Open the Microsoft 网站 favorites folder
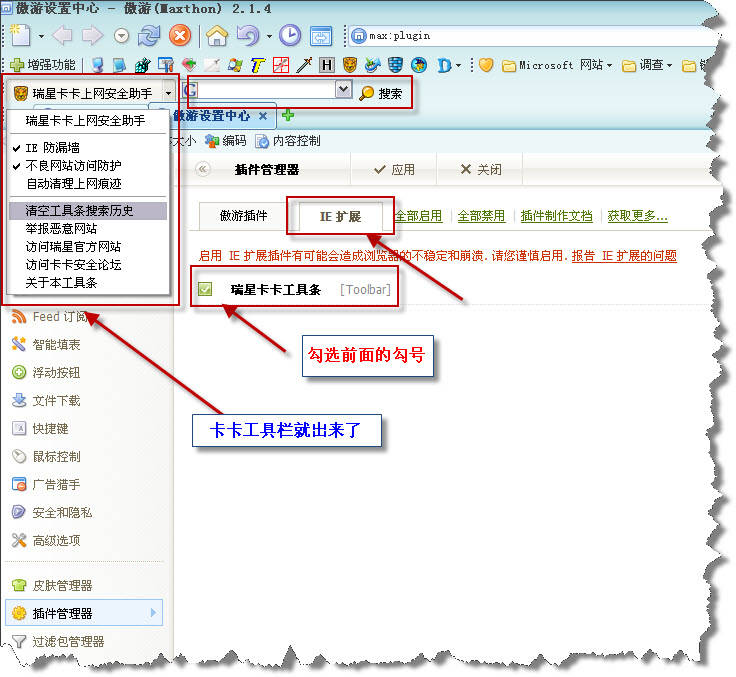The width and height of the screenshot is (736, 677). pos(557,65)
